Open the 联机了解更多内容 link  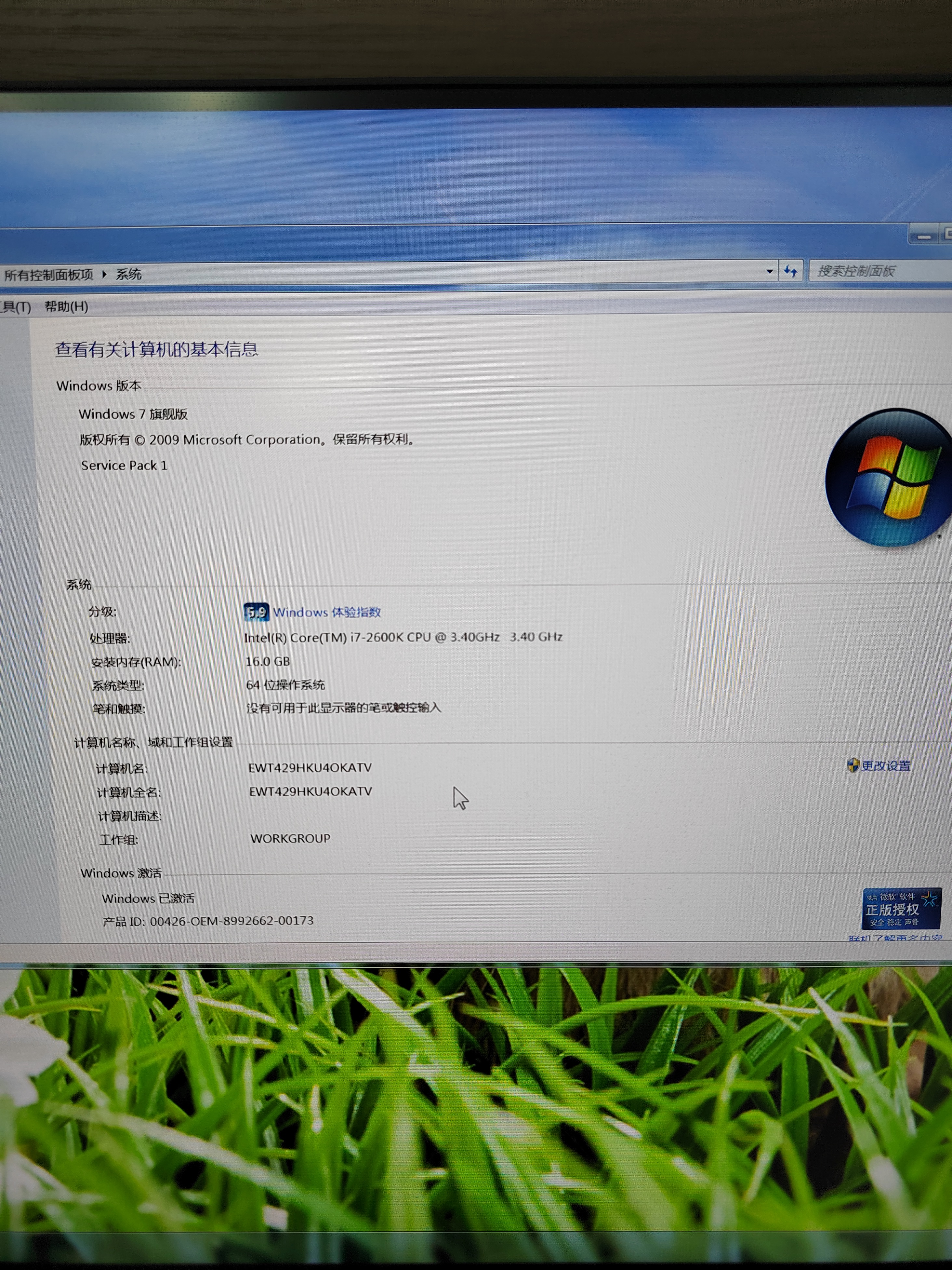[x=895, y=938]
